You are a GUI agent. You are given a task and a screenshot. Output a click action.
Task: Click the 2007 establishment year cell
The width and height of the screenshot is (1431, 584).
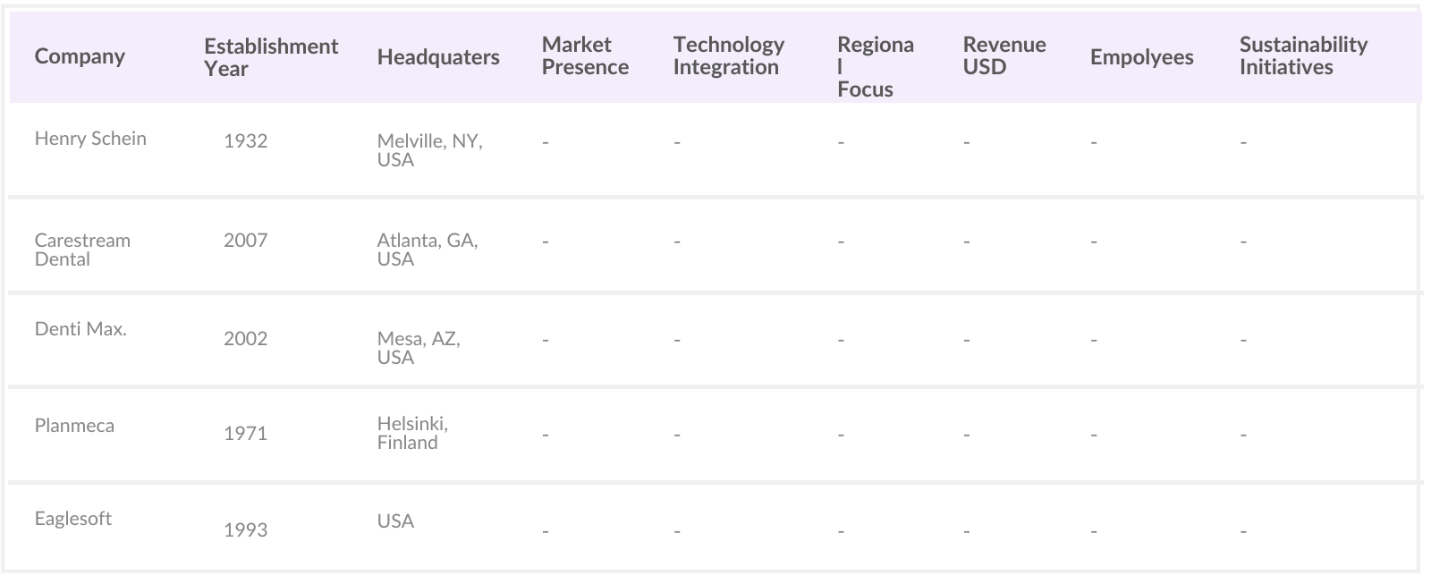pos(245,241)
